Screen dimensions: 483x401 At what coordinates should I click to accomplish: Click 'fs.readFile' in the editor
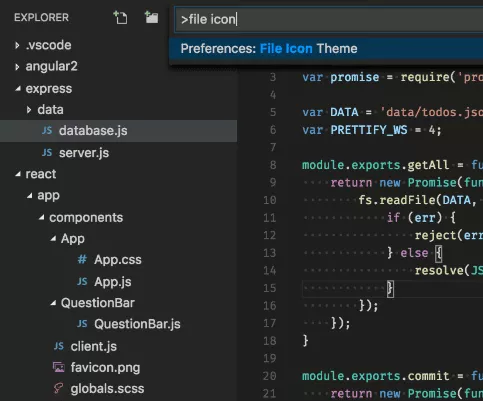coord(398,200)
